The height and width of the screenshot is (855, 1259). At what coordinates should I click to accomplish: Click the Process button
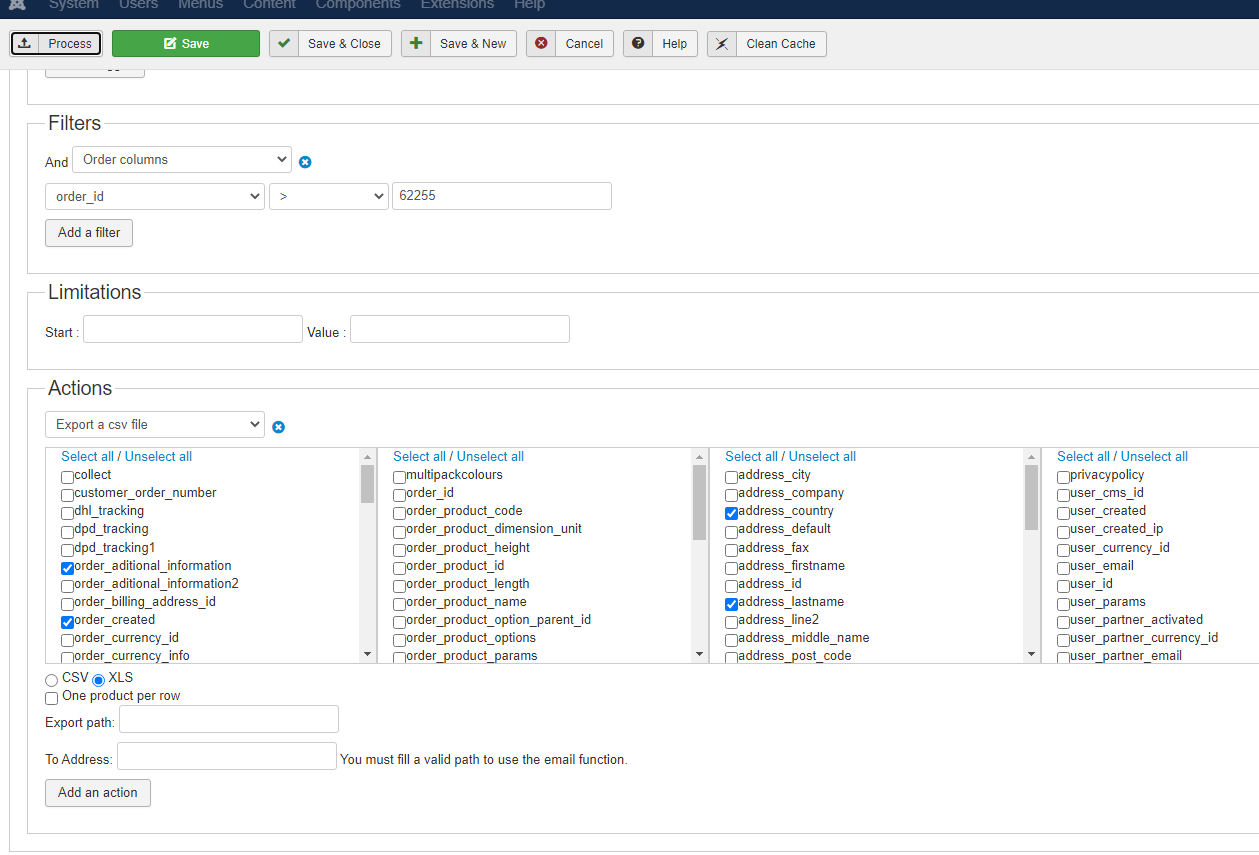pyautogui.click(x=56, y=43)
